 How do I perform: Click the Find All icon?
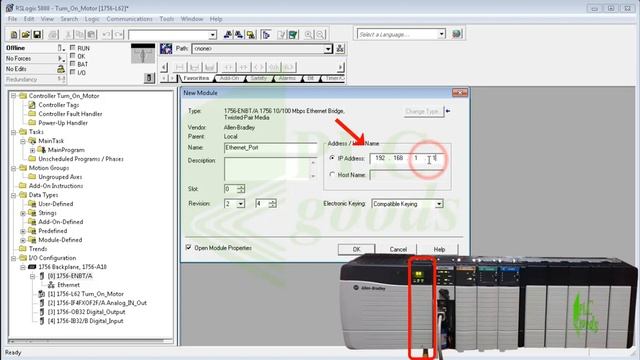click(x=251, y=35)
